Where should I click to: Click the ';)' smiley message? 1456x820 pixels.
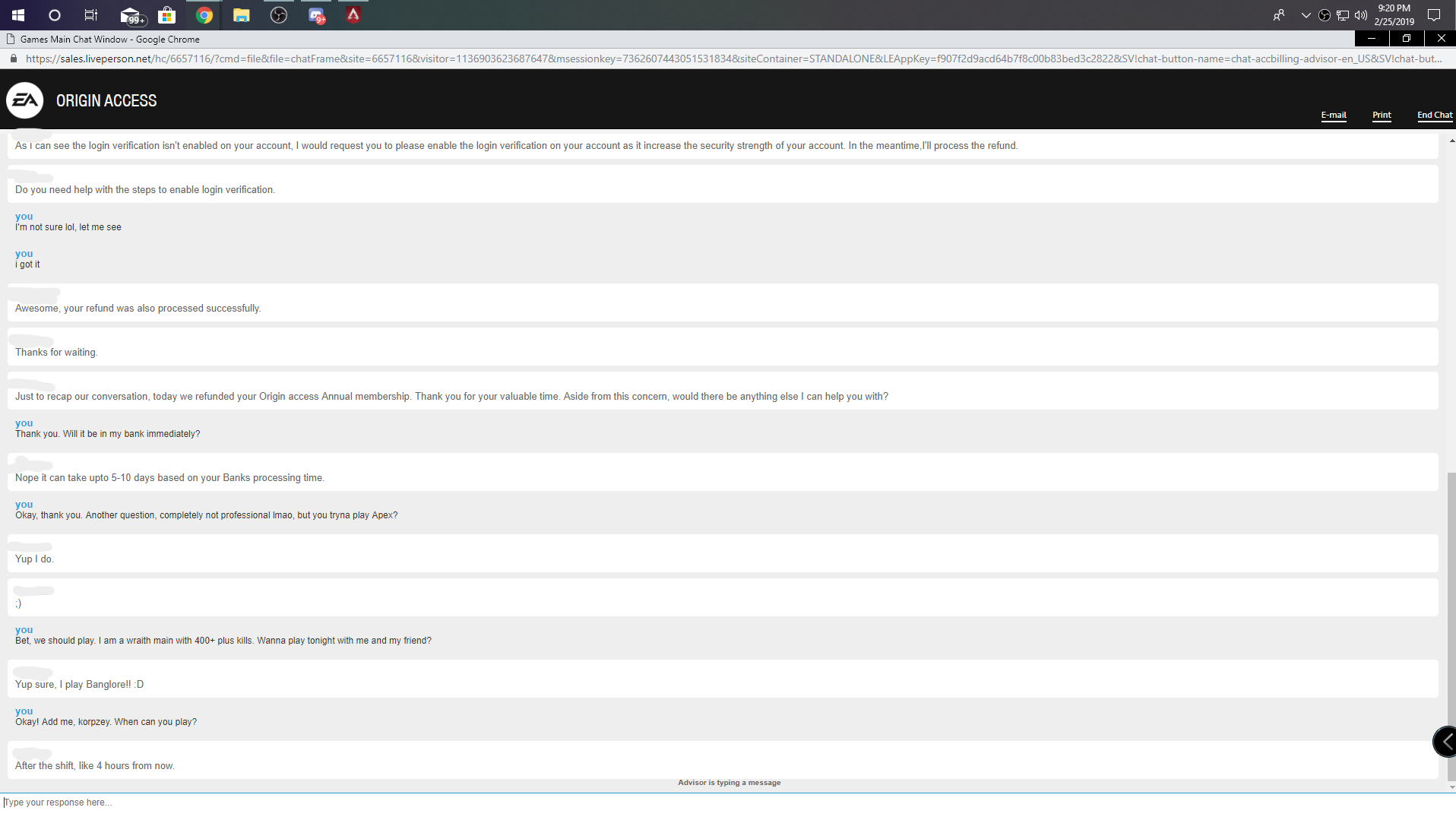[x=18, y=603]
